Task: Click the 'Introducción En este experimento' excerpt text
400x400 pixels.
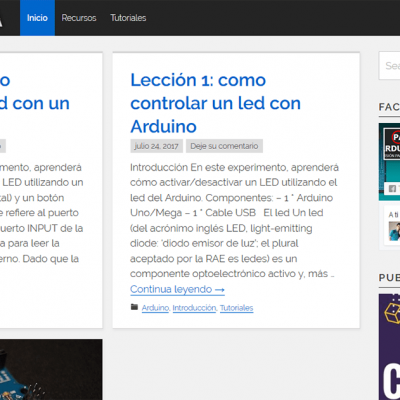Action: (x=234, y=220)
